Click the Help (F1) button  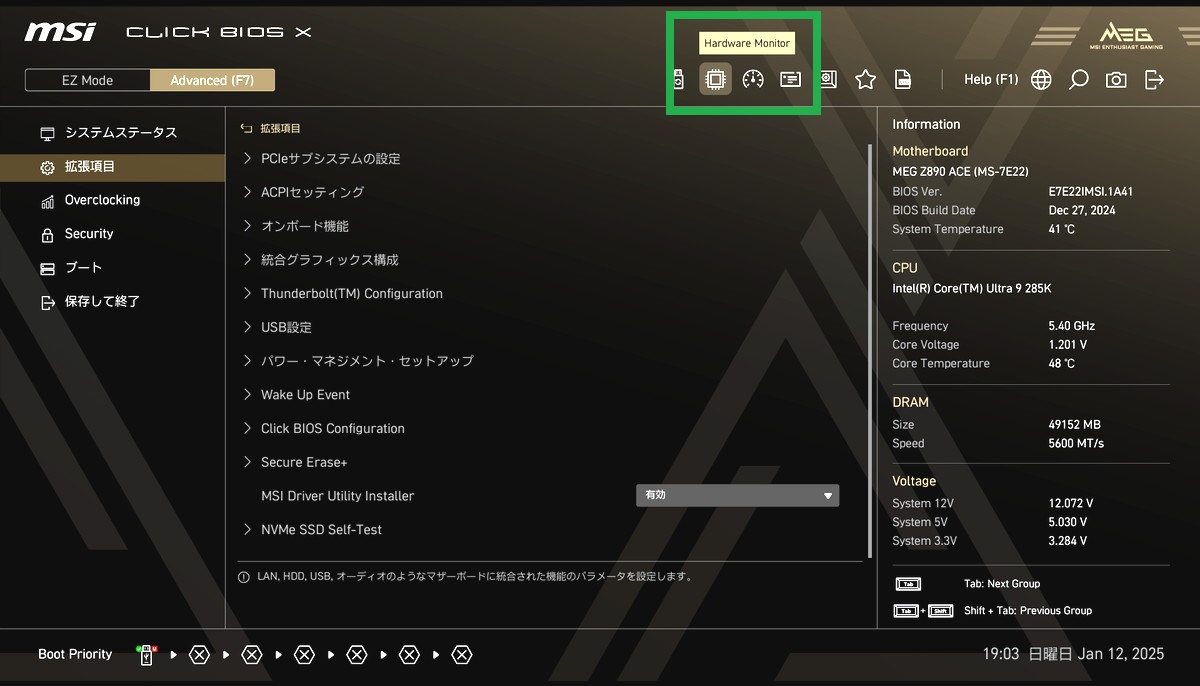pos(991,79)
